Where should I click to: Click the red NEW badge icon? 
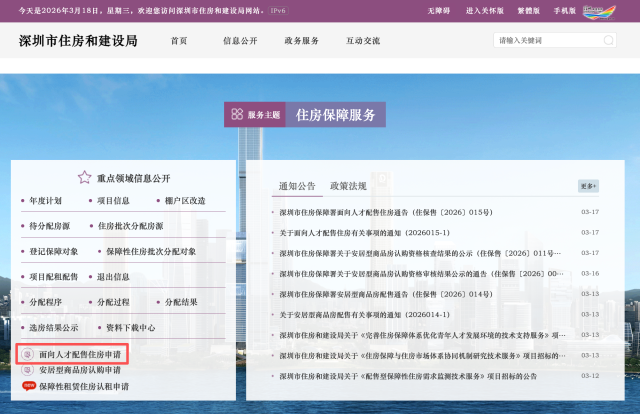point(28,385)
